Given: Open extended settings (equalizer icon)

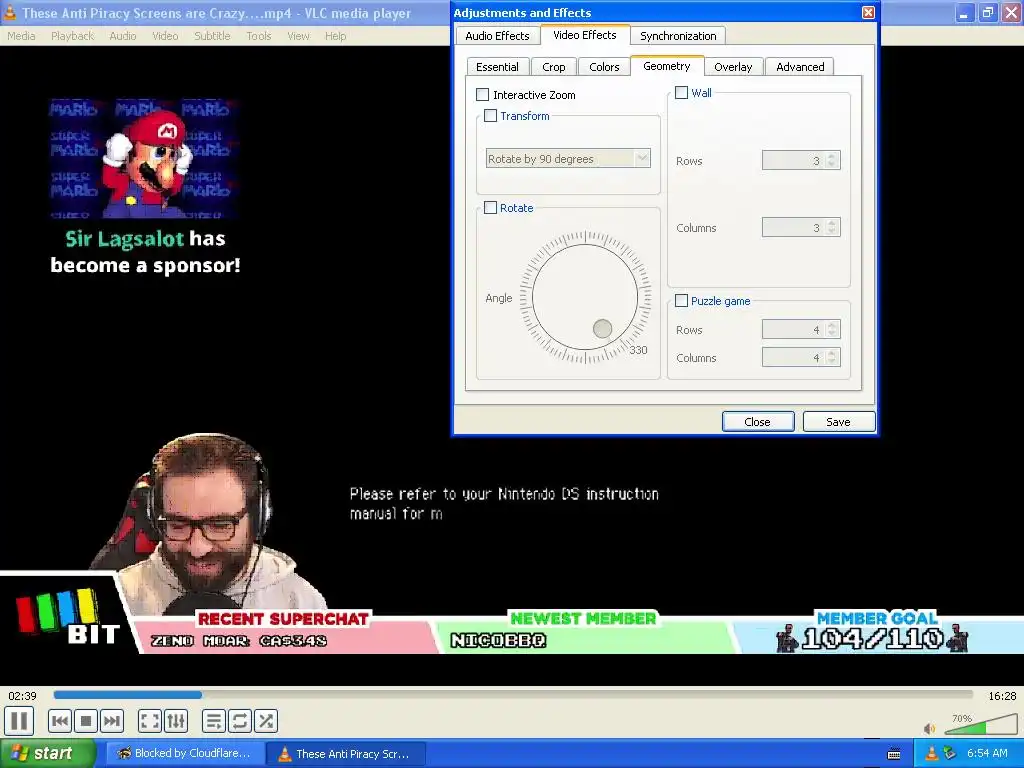Looking at the screenshot, I should point(176,721).
